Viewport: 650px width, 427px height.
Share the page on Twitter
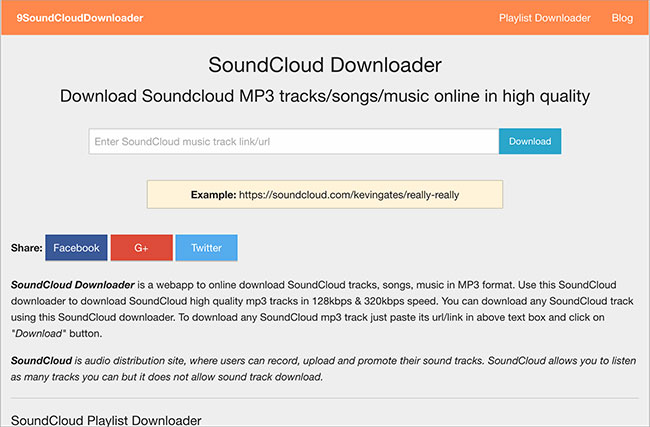click(206, 247)
